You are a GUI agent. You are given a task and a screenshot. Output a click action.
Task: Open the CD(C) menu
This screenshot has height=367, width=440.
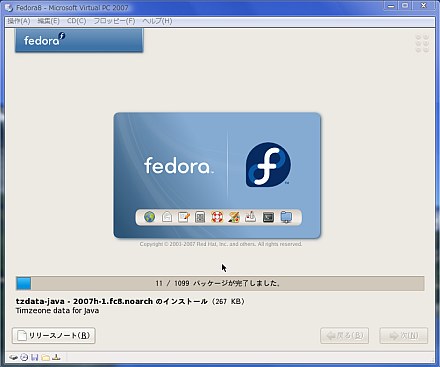click(76, 21)
